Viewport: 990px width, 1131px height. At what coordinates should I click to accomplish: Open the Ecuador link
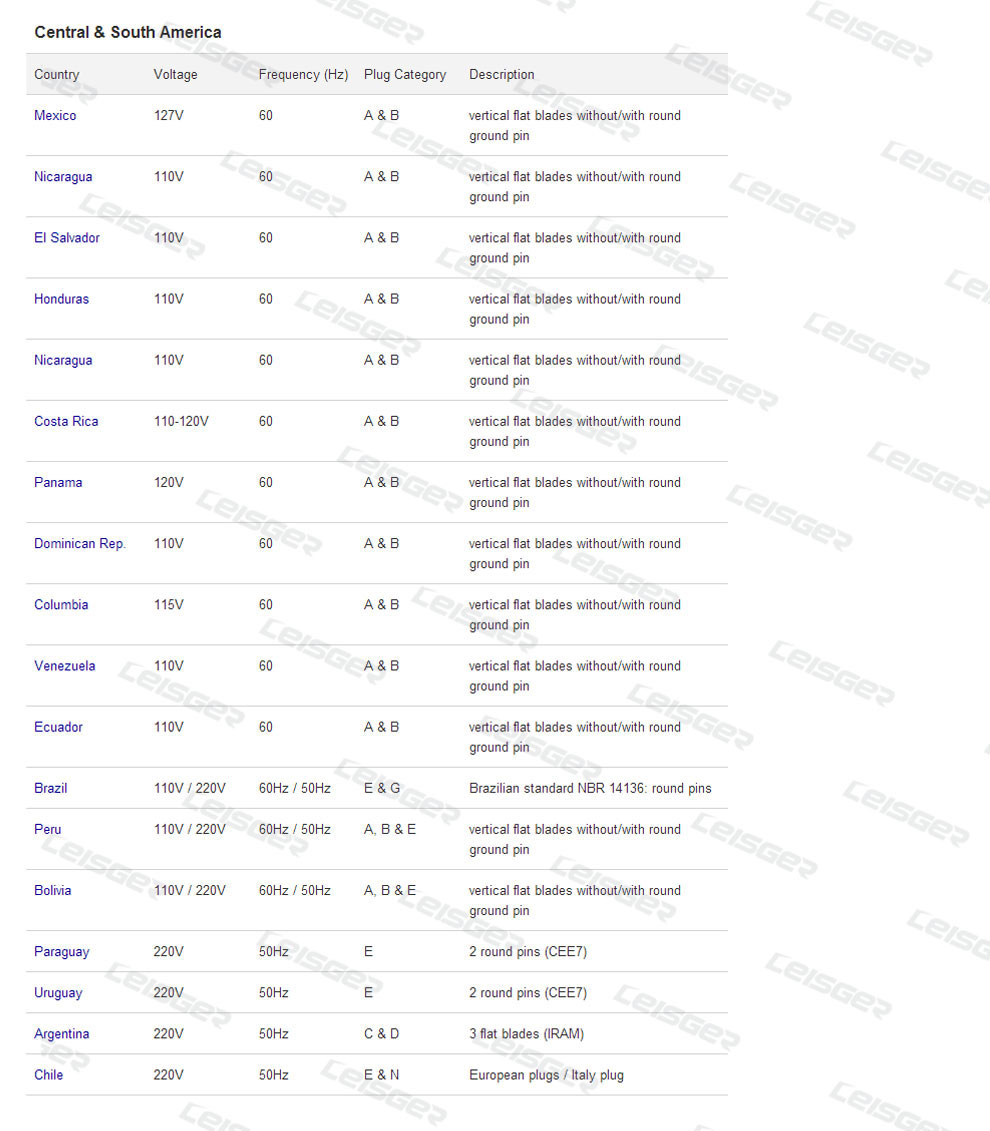click(x=58, y=727)
